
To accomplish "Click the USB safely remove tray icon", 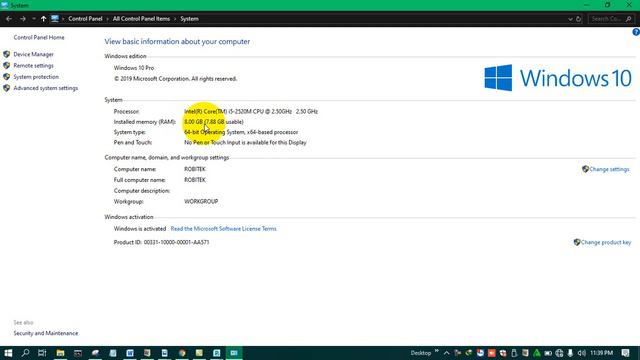I will (514, 353).
